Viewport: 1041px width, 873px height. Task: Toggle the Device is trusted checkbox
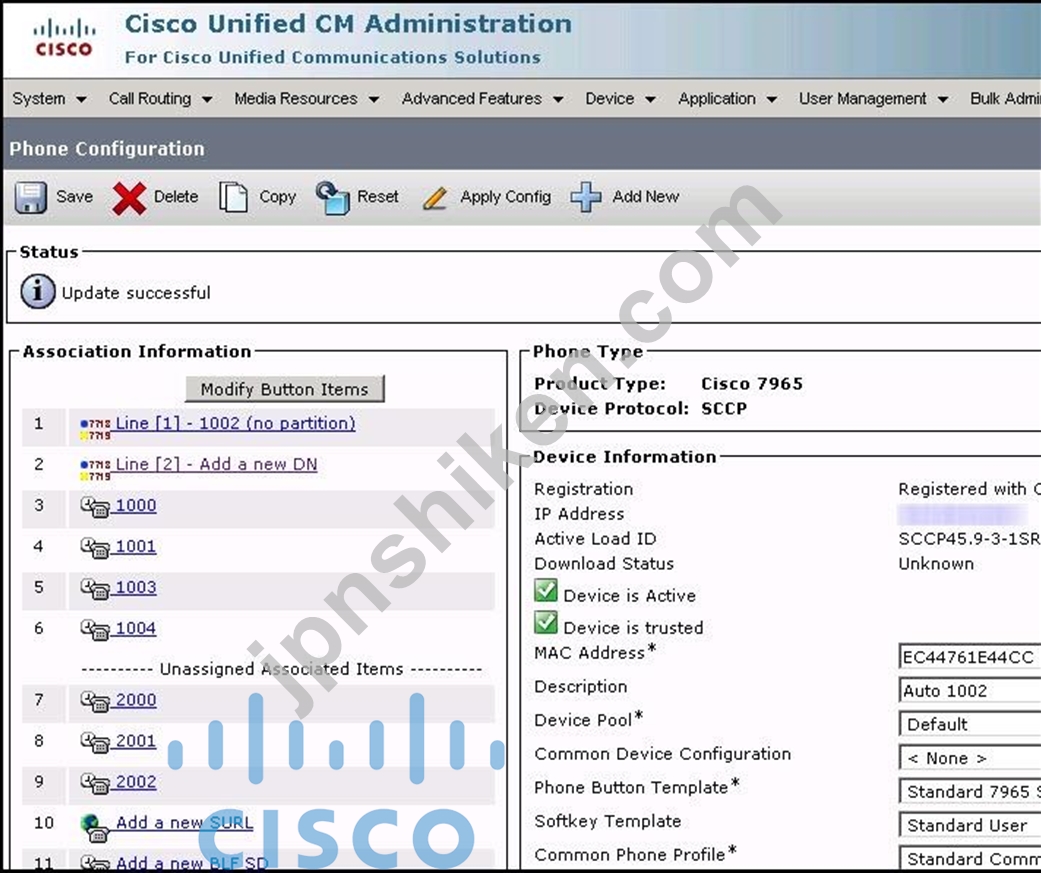tap(546, 623)
